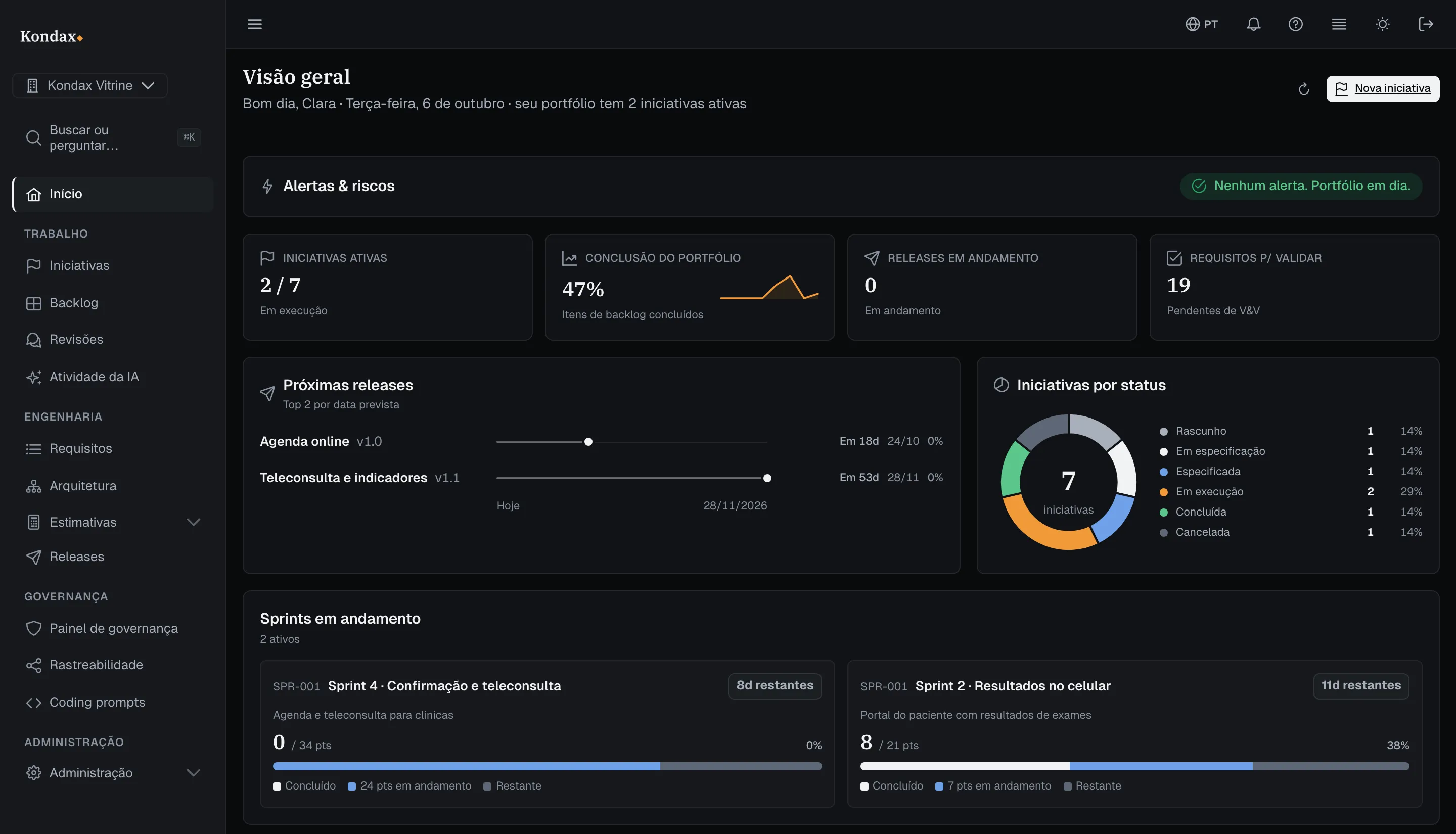Toggle the sidebar hamburger menu icon

coord(254,24)
